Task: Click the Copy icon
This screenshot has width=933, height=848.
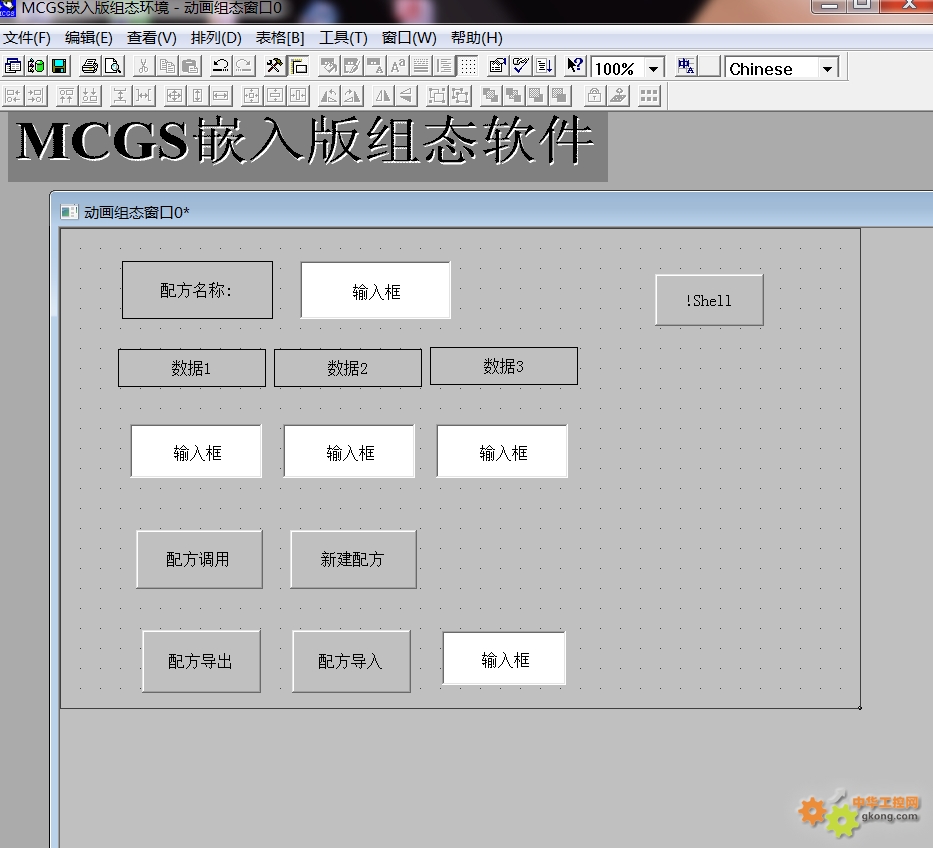Action: (167, 66)
